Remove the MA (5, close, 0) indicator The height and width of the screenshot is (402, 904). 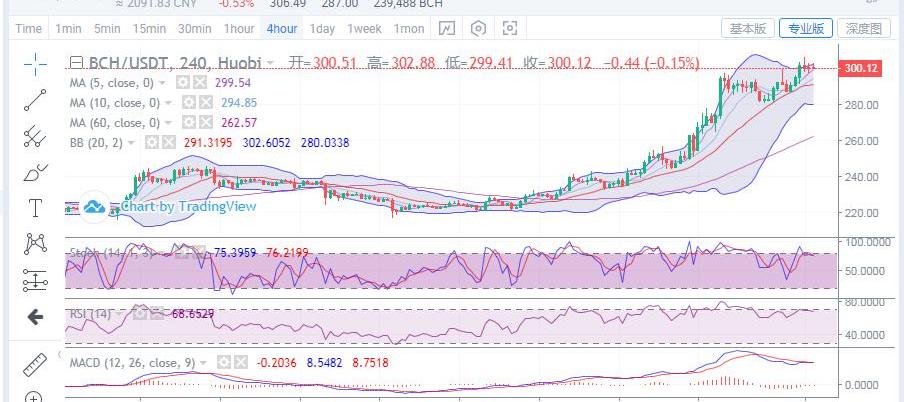(202, 83)
